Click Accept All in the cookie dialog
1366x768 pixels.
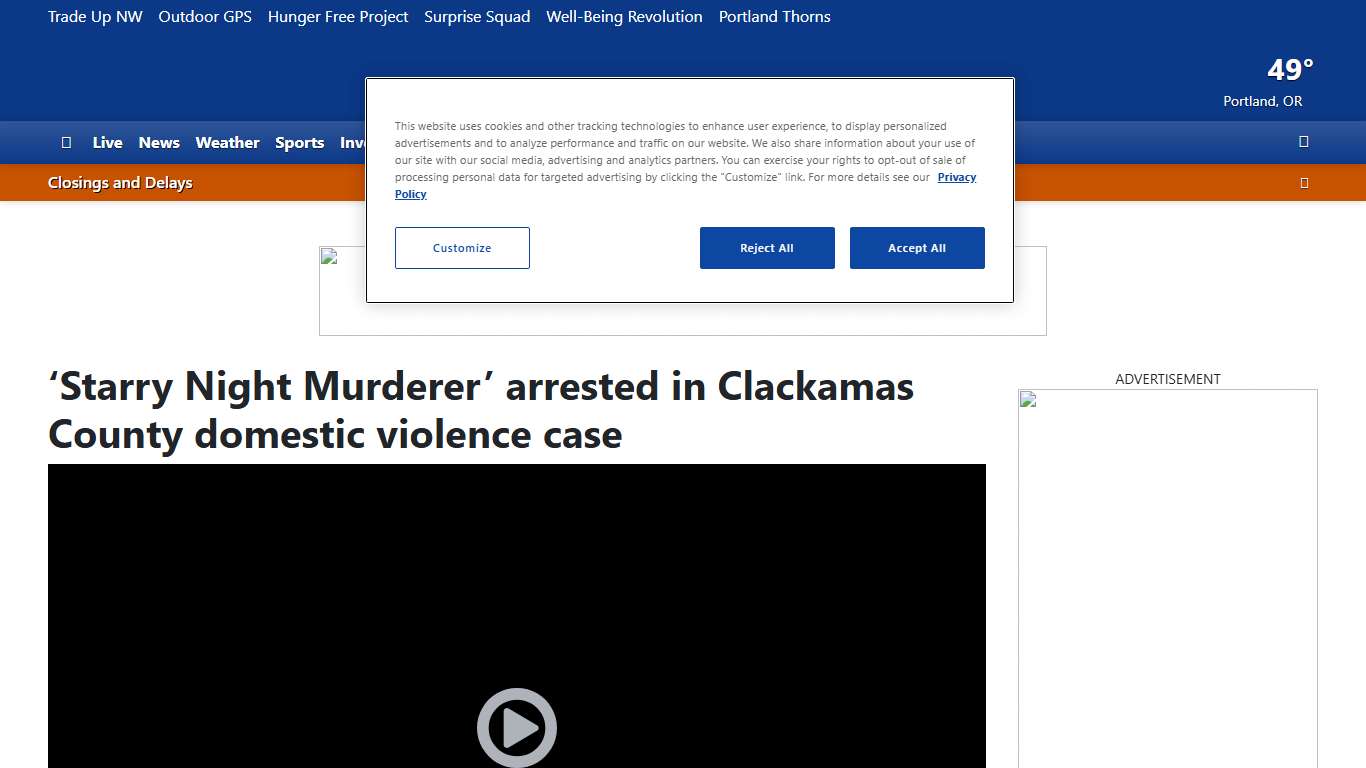pos(917,247)
